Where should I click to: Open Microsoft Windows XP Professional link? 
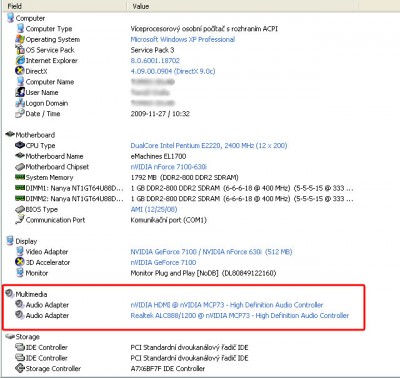pyautogui.click(x=183, y=39)
